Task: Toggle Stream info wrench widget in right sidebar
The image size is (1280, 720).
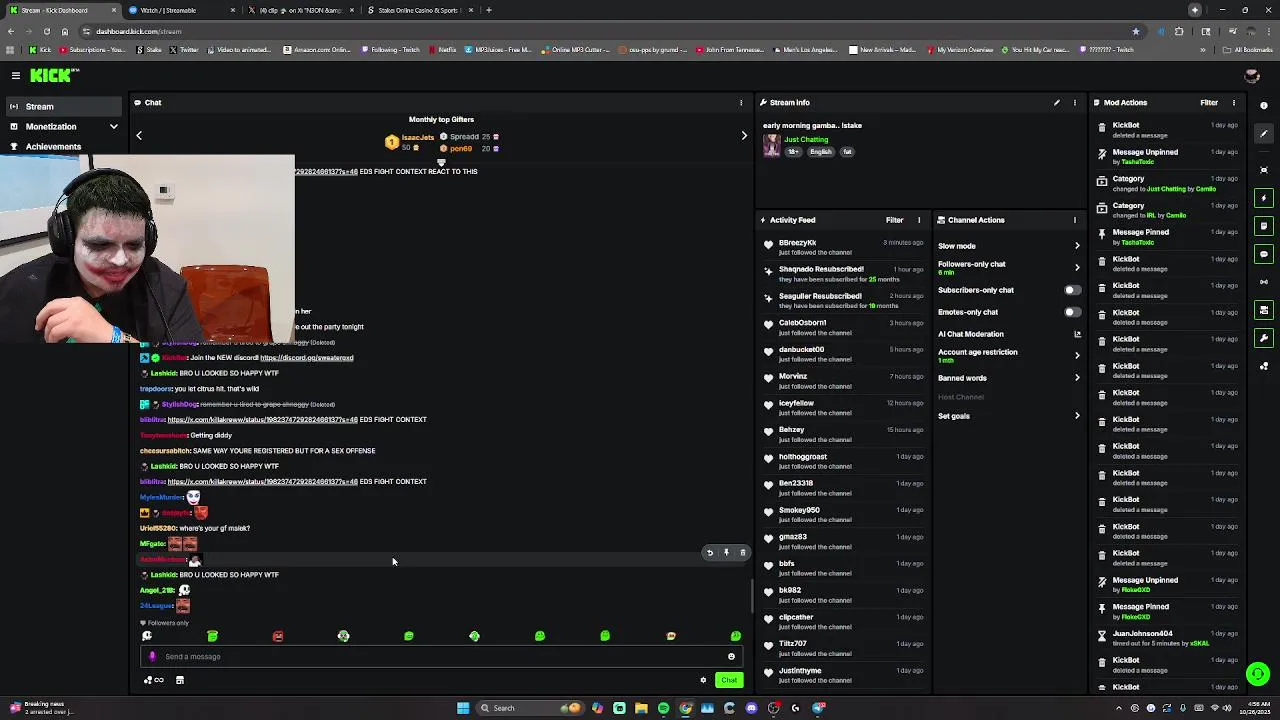Action: point(1264,338)
